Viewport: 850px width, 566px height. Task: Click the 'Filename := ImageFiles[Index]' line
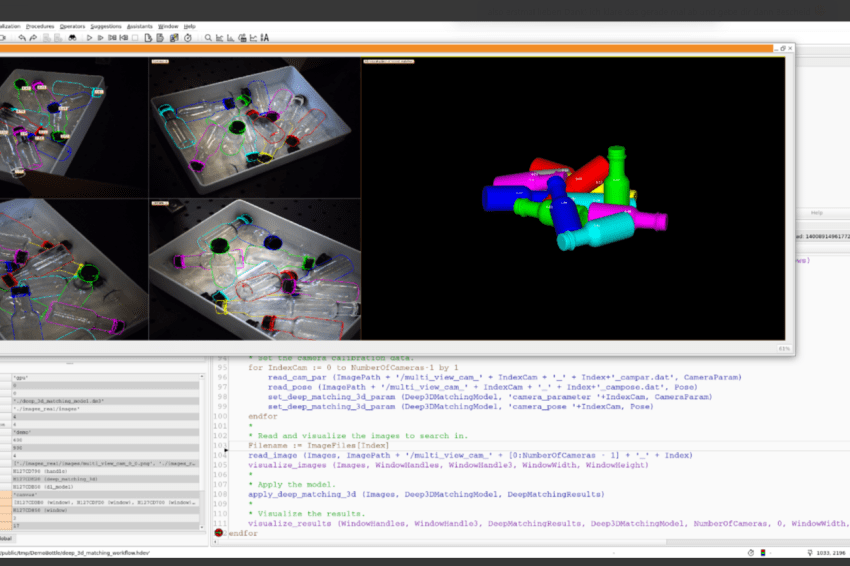click(x=318, y=446)
